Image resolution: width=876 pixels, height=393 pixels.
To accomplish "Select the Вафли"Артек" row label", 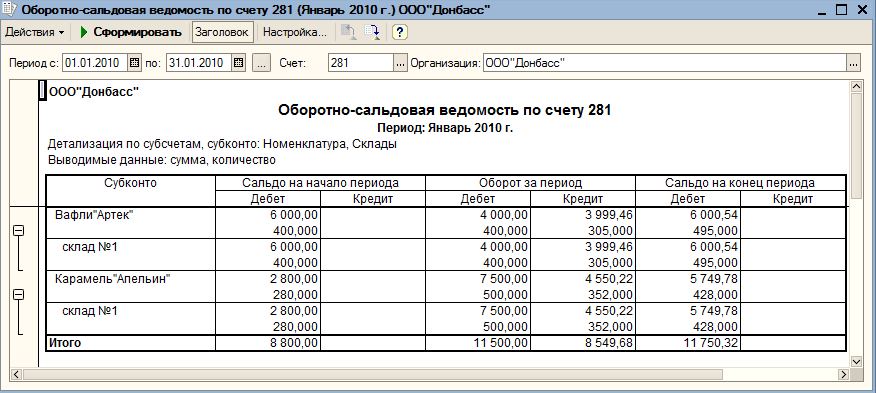I will click(94, 215).
